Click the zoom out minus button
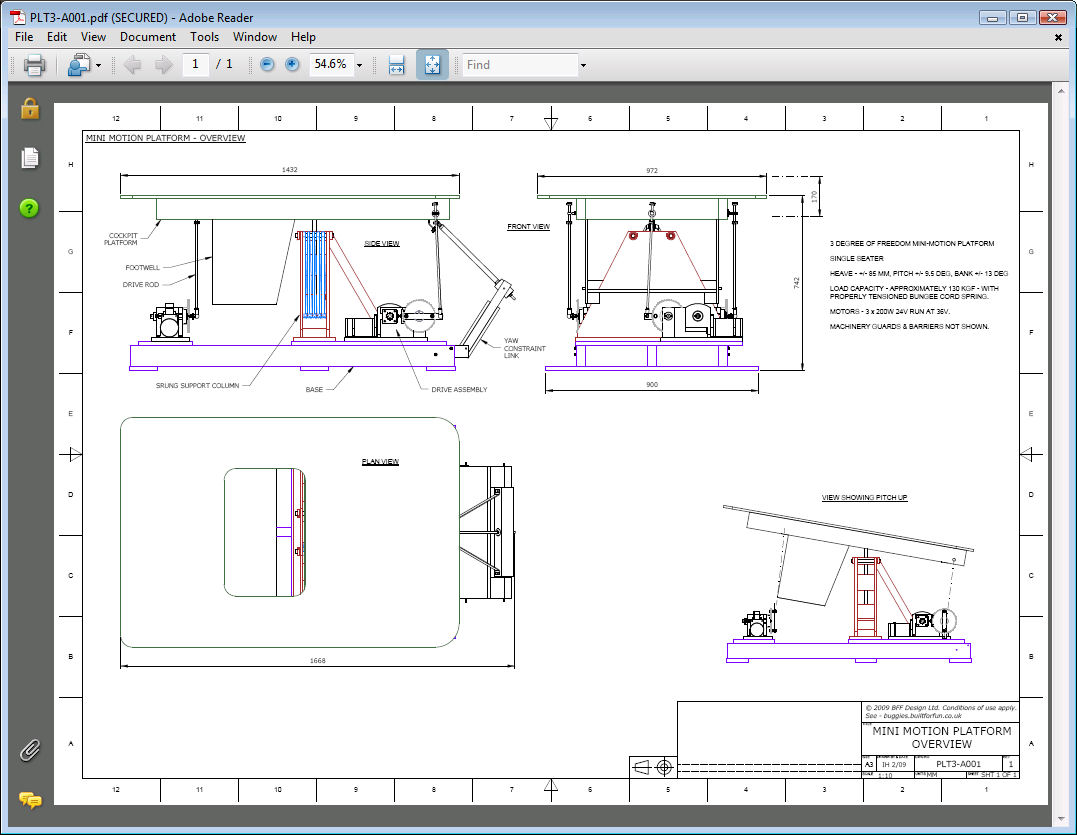The width and height of the screenshot is (1077, 835). tap(267, 65)
